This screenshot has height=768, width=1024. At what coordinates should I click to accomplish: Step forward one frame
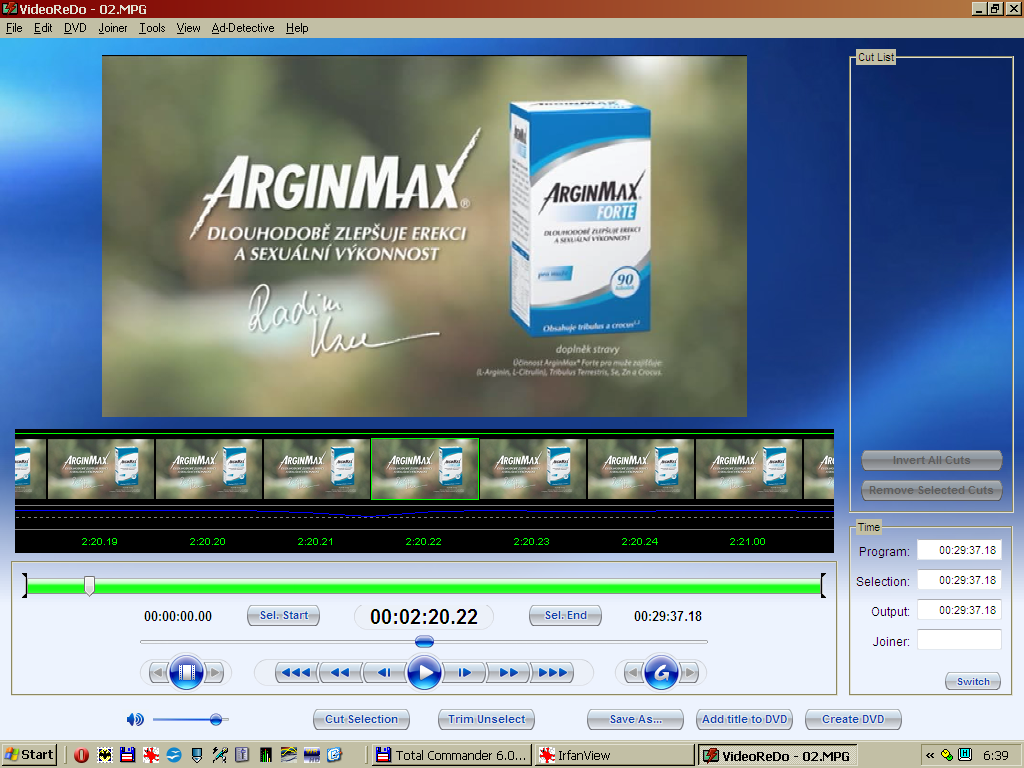464,672
